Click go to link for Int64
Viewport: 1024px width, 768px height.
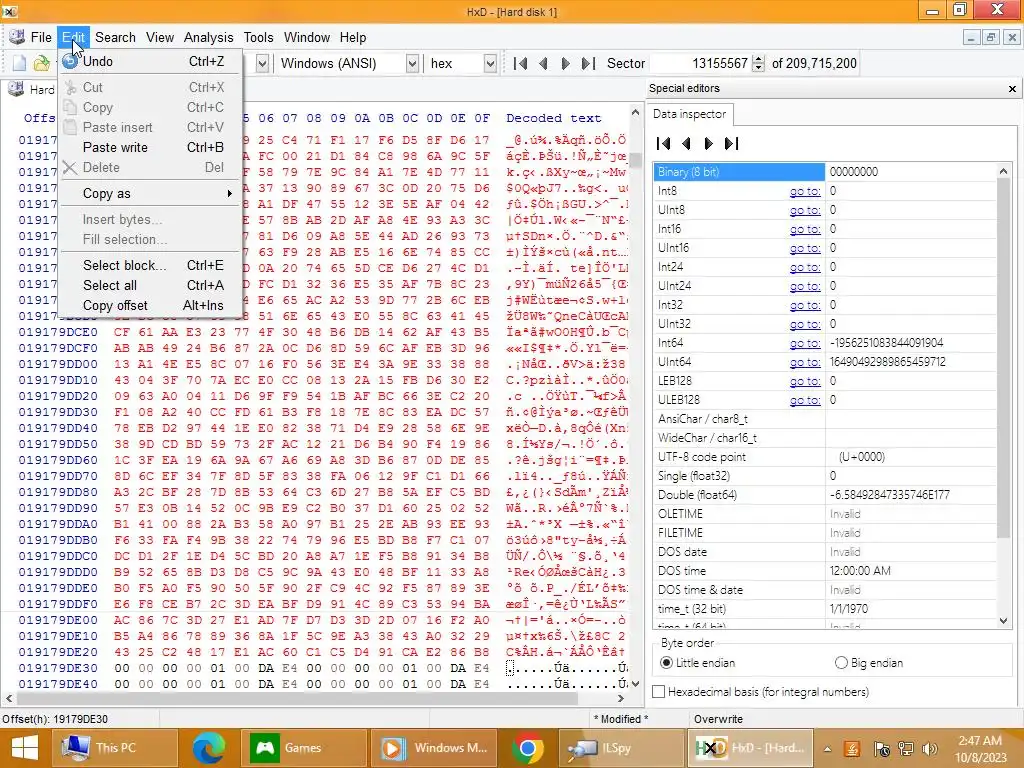point(805,343)
